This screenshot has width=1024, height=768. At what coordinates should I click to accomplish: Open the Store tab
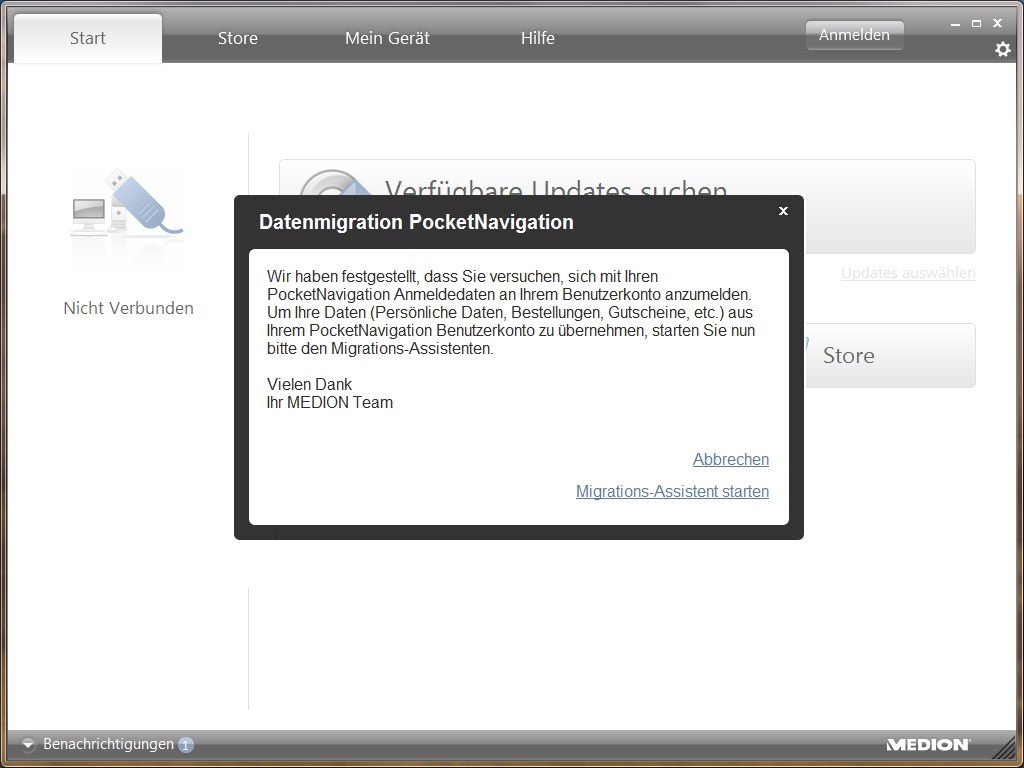pos(238,38)
